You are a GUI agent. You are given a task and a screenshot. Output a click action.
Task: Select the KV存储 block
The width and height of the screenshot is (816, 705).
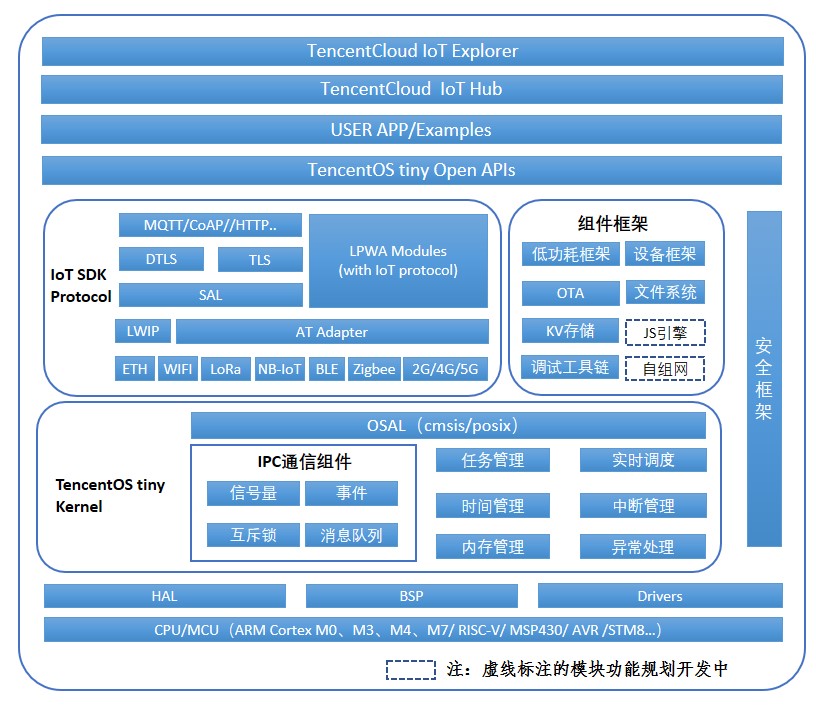570,330
